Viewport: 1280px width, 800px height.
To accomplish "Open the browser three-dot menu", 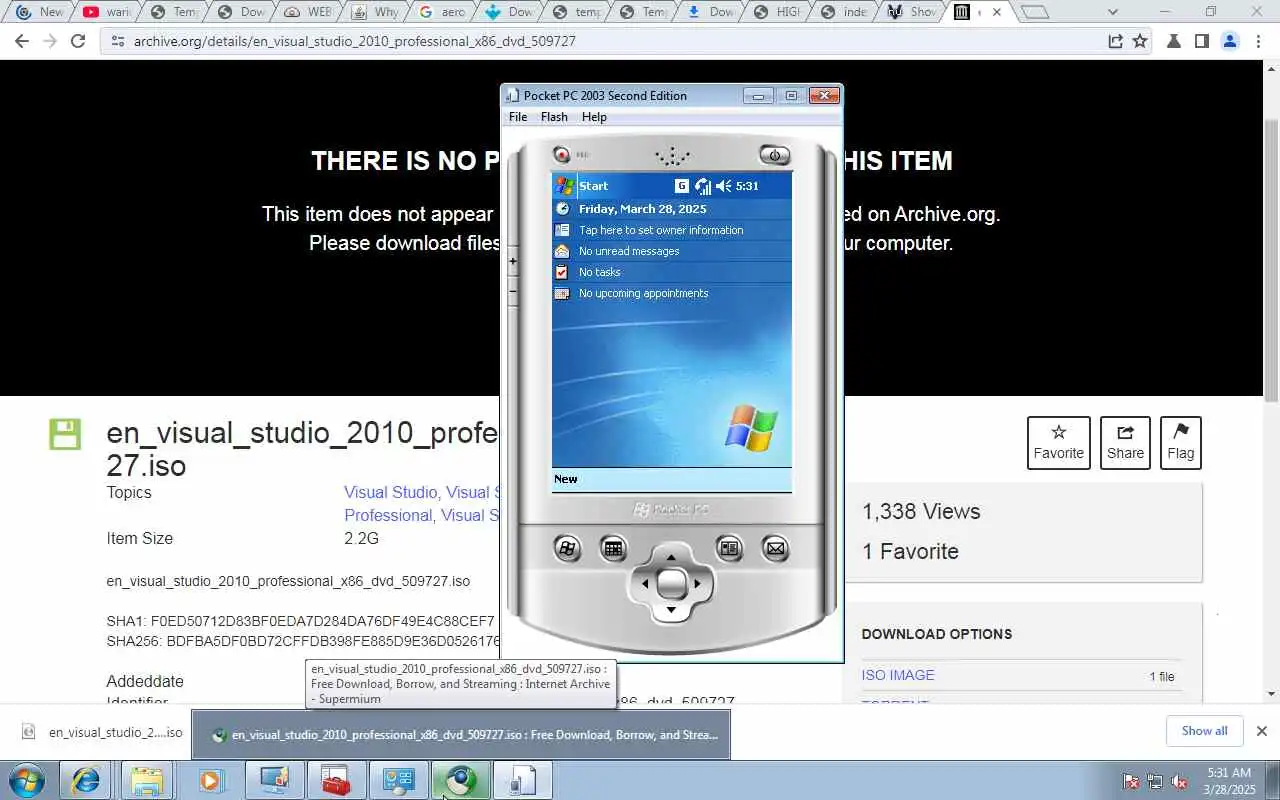I will pos(1258,41).
